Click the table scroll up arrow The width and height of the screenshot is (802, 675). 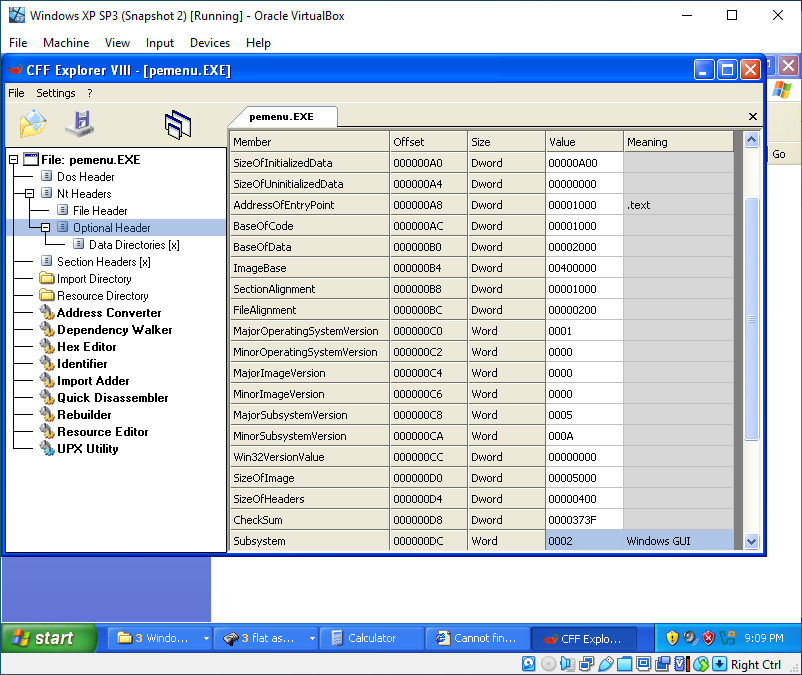(751, 140)
